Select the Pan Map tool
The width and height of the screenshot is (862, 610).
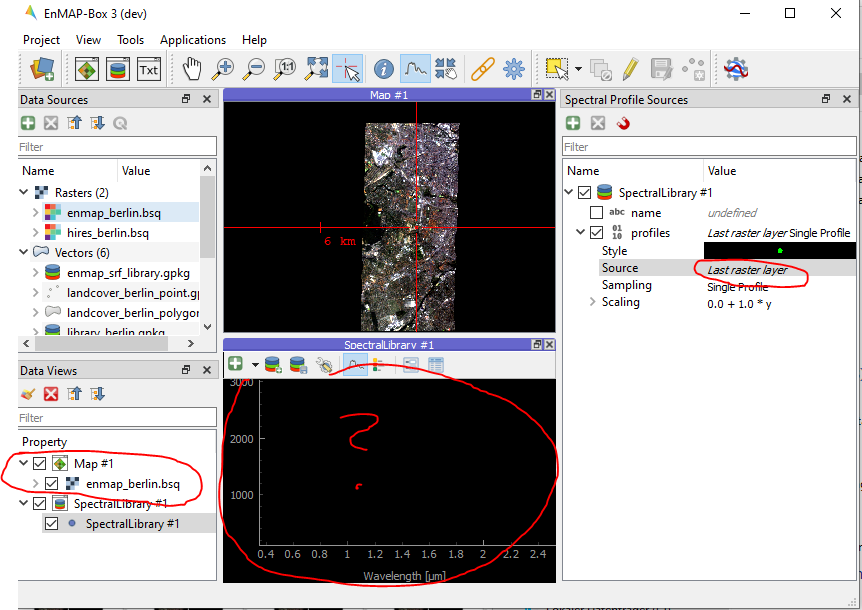point(190,69)
